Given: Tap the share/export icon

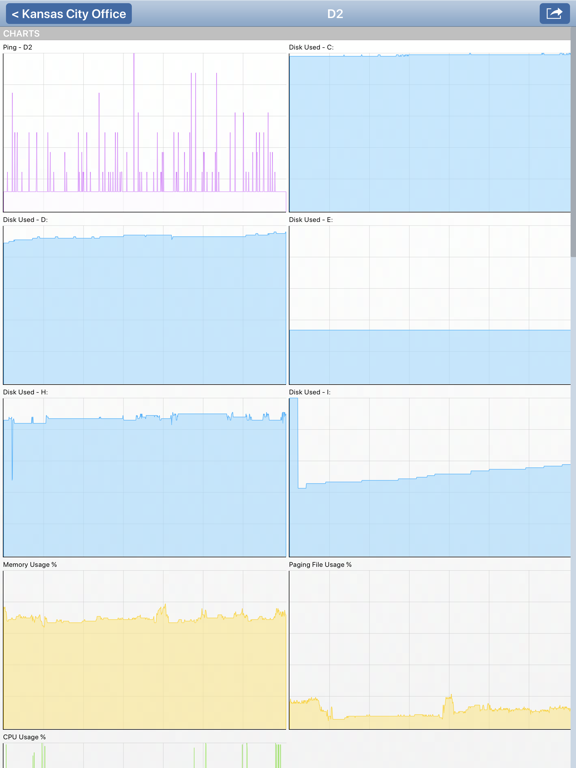Looking at the screenshot, I should click(554, 14).
